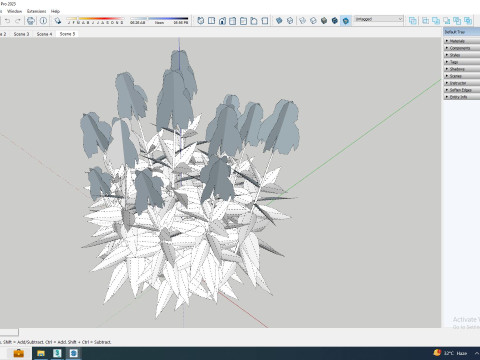The height and width of the screenshot is (360, 480).
Task: Open the briefcase app in taskbar
Action: [18, 353]
